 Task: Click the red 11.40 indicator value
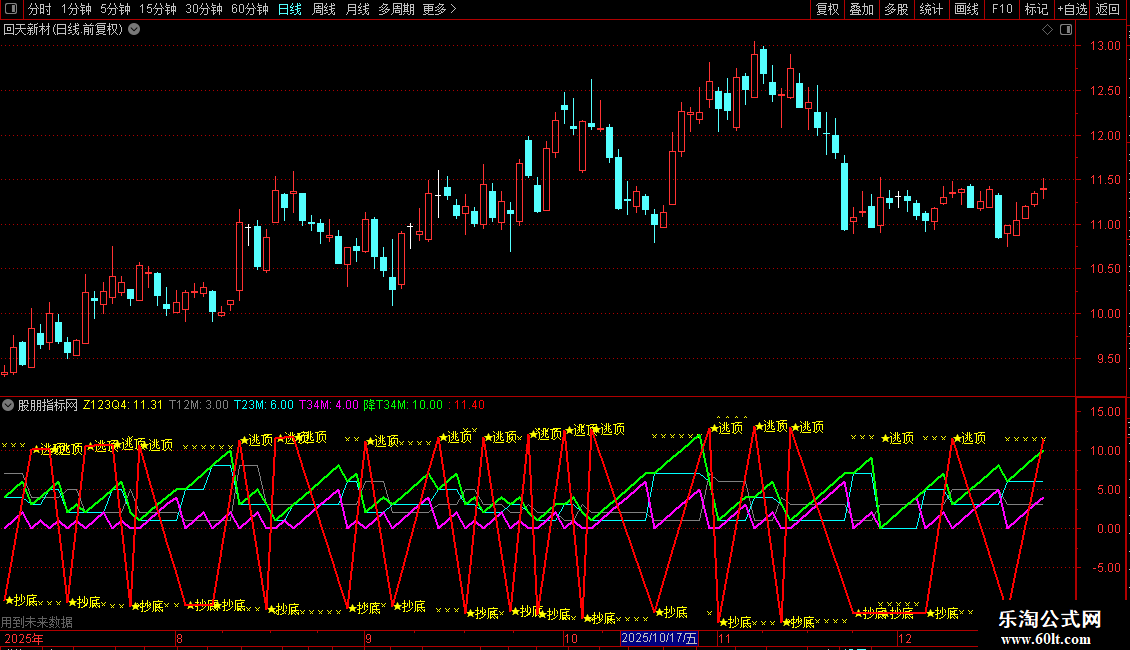click(469, 405)
